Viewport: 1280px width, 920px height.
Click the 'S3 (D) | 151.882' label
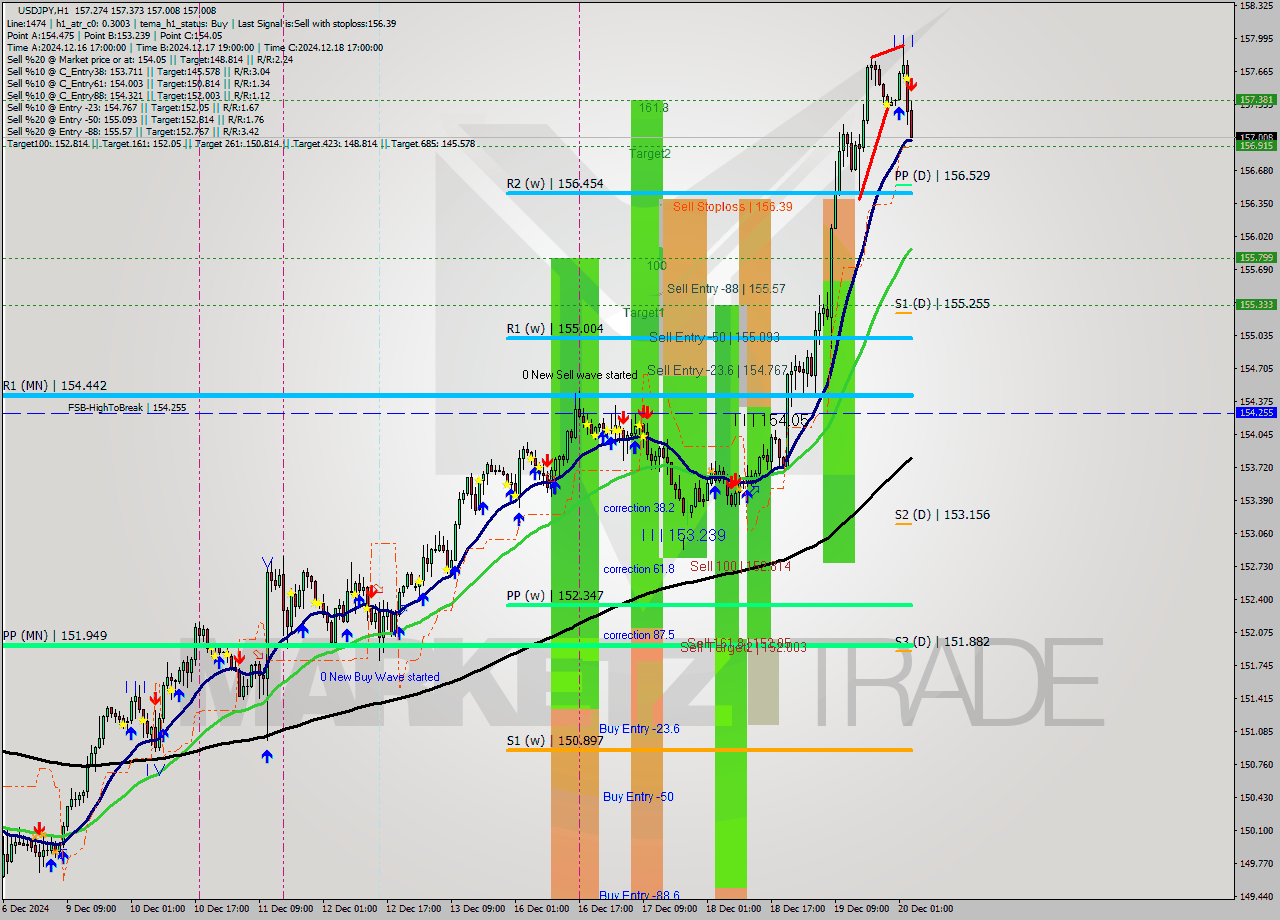click(942, 641)
